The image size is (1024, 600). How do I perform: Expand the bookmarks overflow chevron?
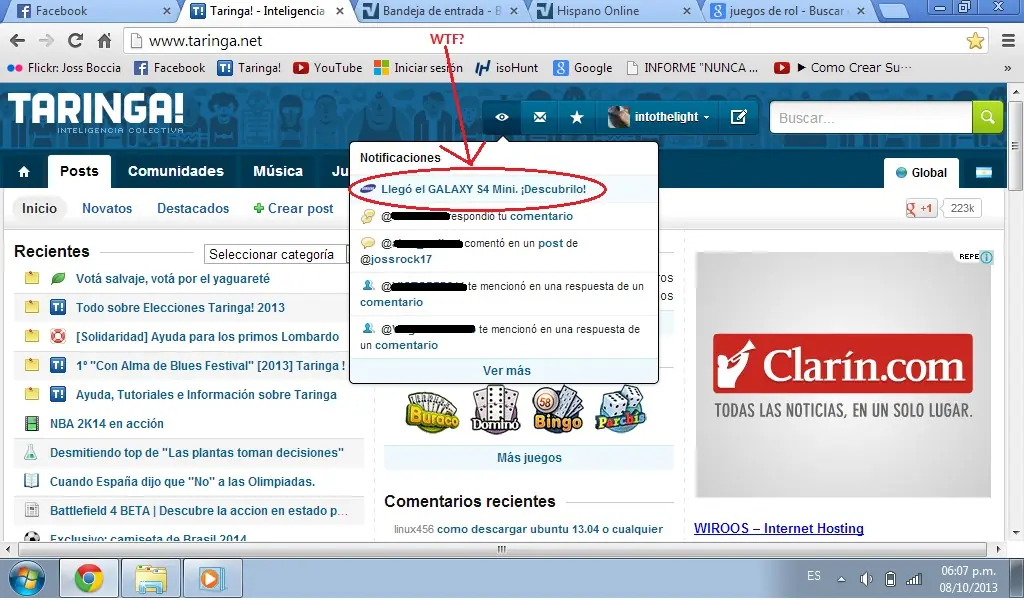(x=1007, y=68)
